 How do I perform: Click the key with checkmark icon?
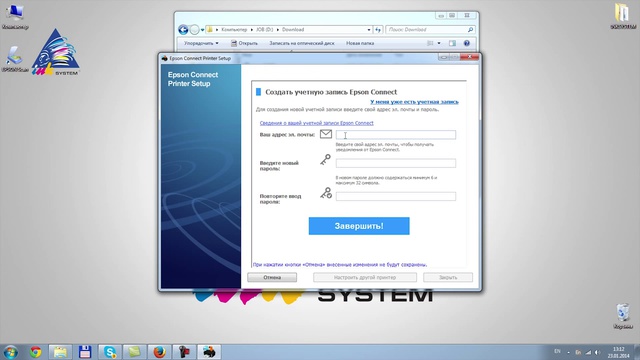(x=326, y=193)
